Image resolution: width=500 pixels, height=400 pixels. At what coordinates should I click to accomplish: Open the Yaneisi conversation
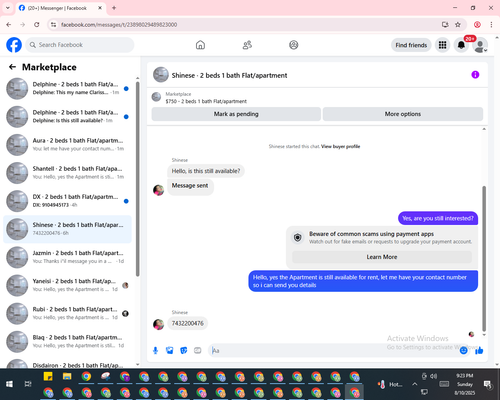(x=68, y=285)
